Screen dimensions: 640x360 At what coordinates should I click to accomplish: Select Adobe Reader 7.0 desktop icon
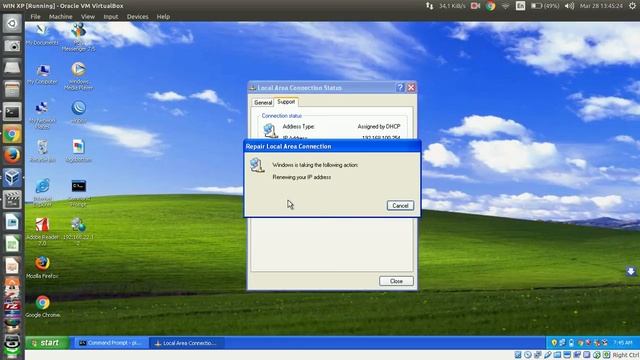(42, 231)
